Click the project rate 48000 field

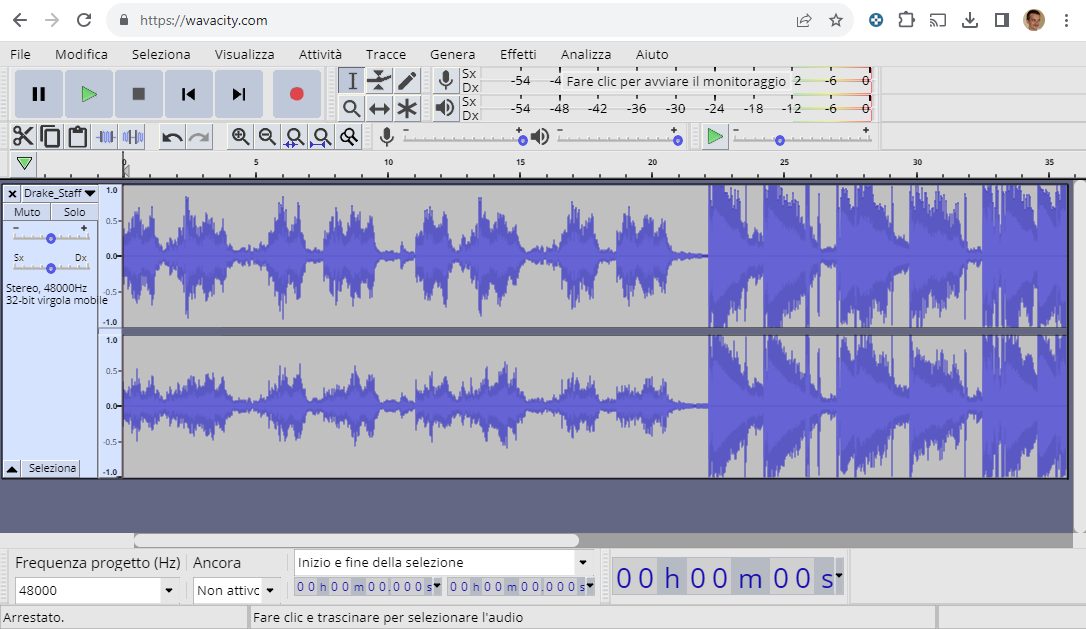(89, 590)
